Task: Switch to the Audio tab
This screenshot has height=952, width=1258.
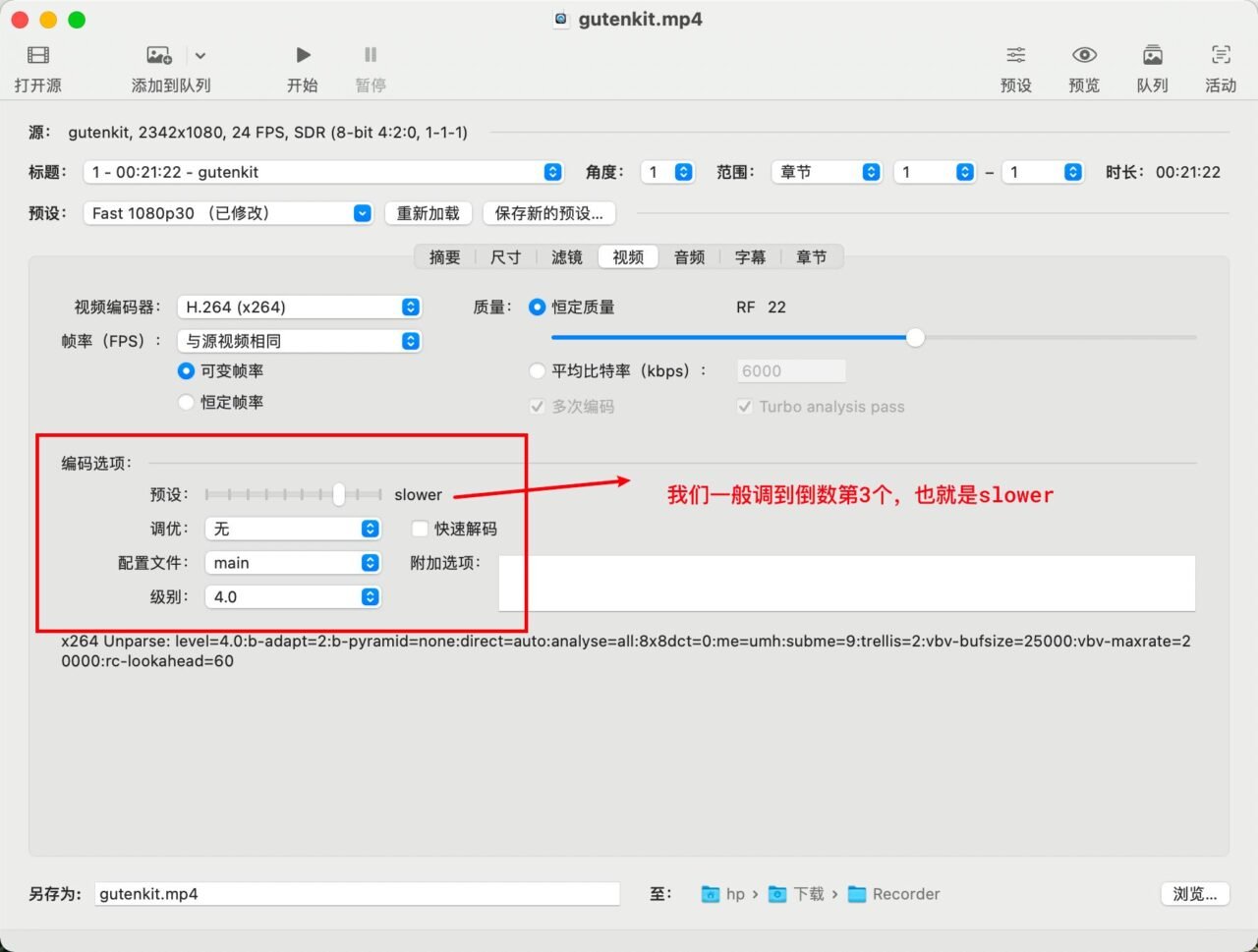Action: point(689,257)
